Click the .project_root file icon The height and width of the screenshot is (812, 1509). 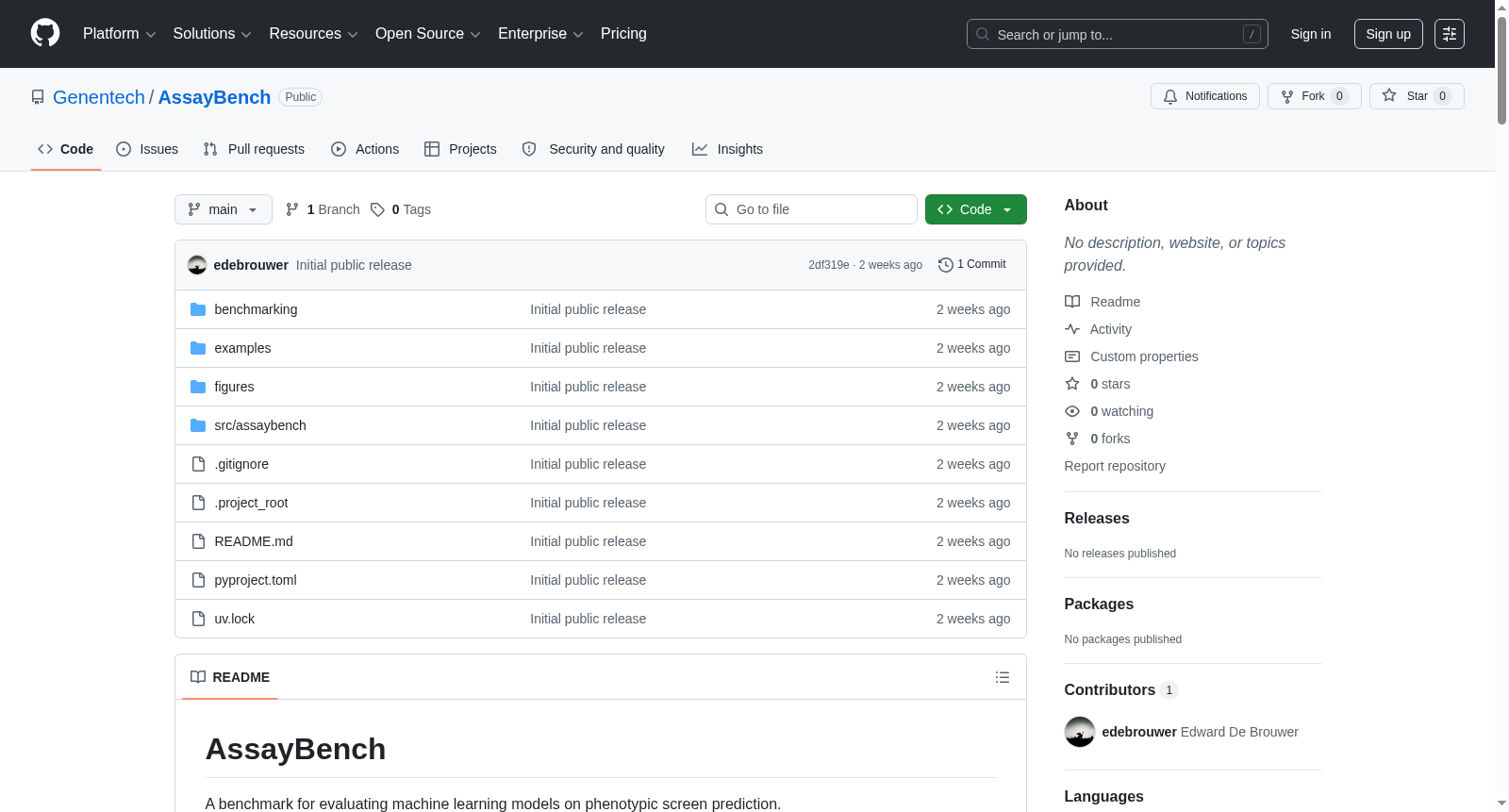tap(198, 503)
